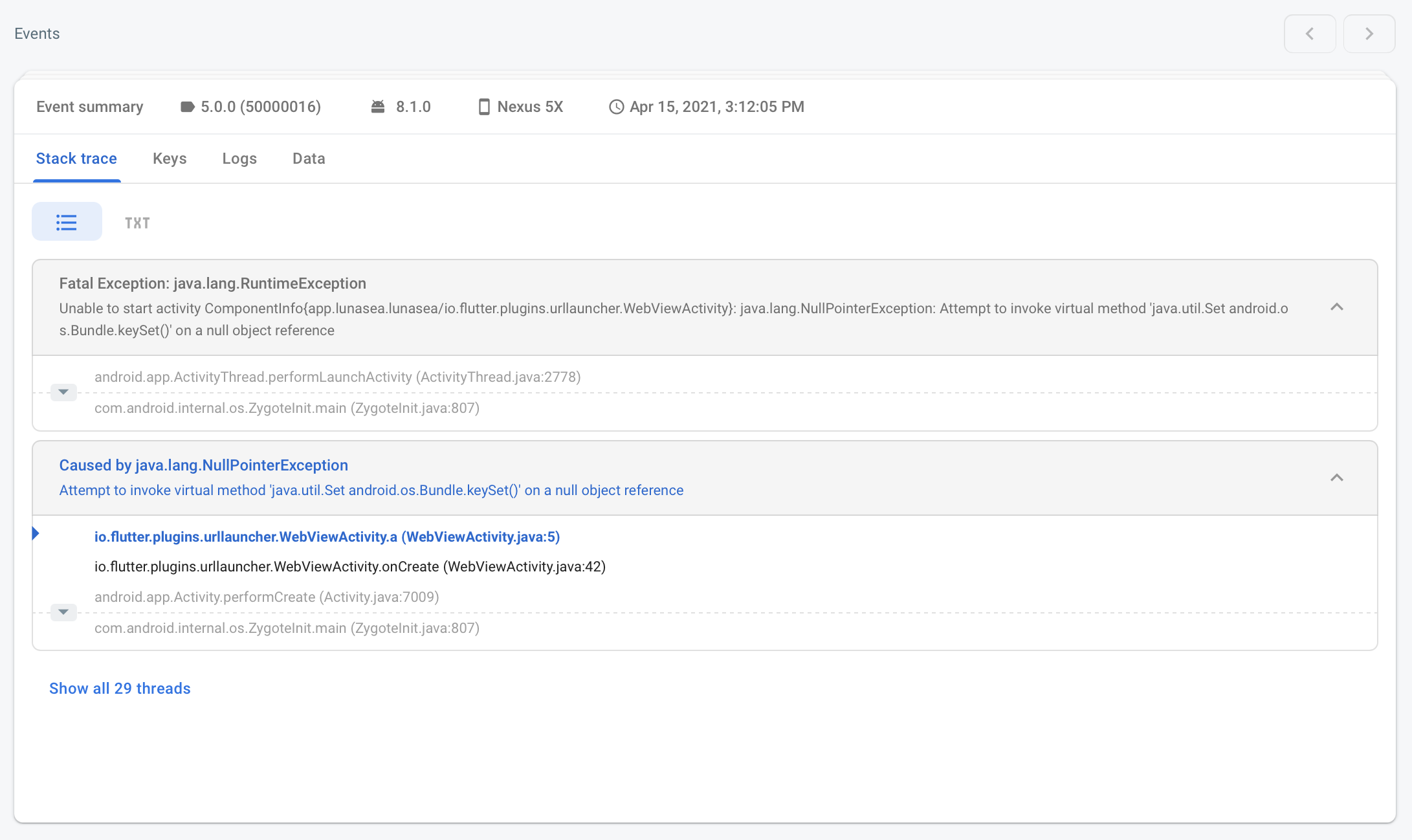Click the Events heading
Viewport: 1412px width, 840px height.
[37, 34]
